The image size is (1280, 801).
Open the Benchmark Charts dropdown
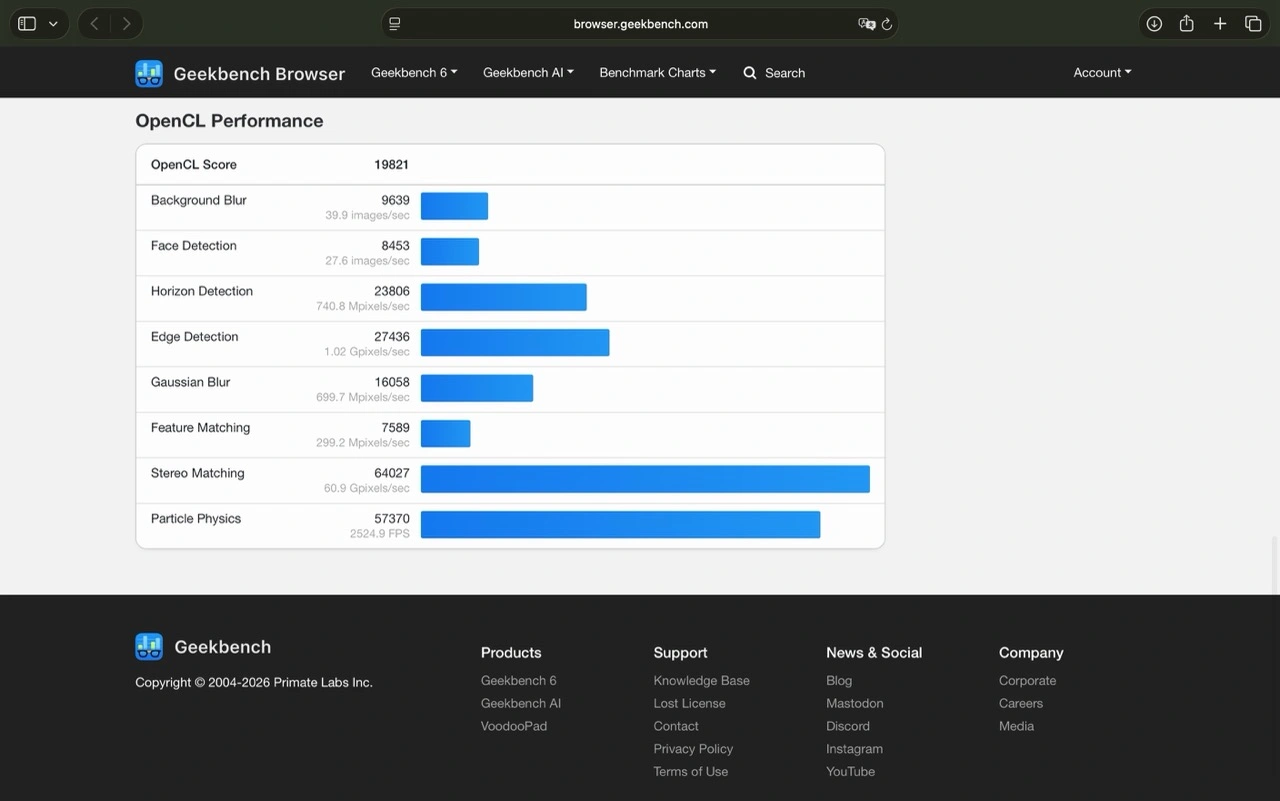click(x=657, y=73)
